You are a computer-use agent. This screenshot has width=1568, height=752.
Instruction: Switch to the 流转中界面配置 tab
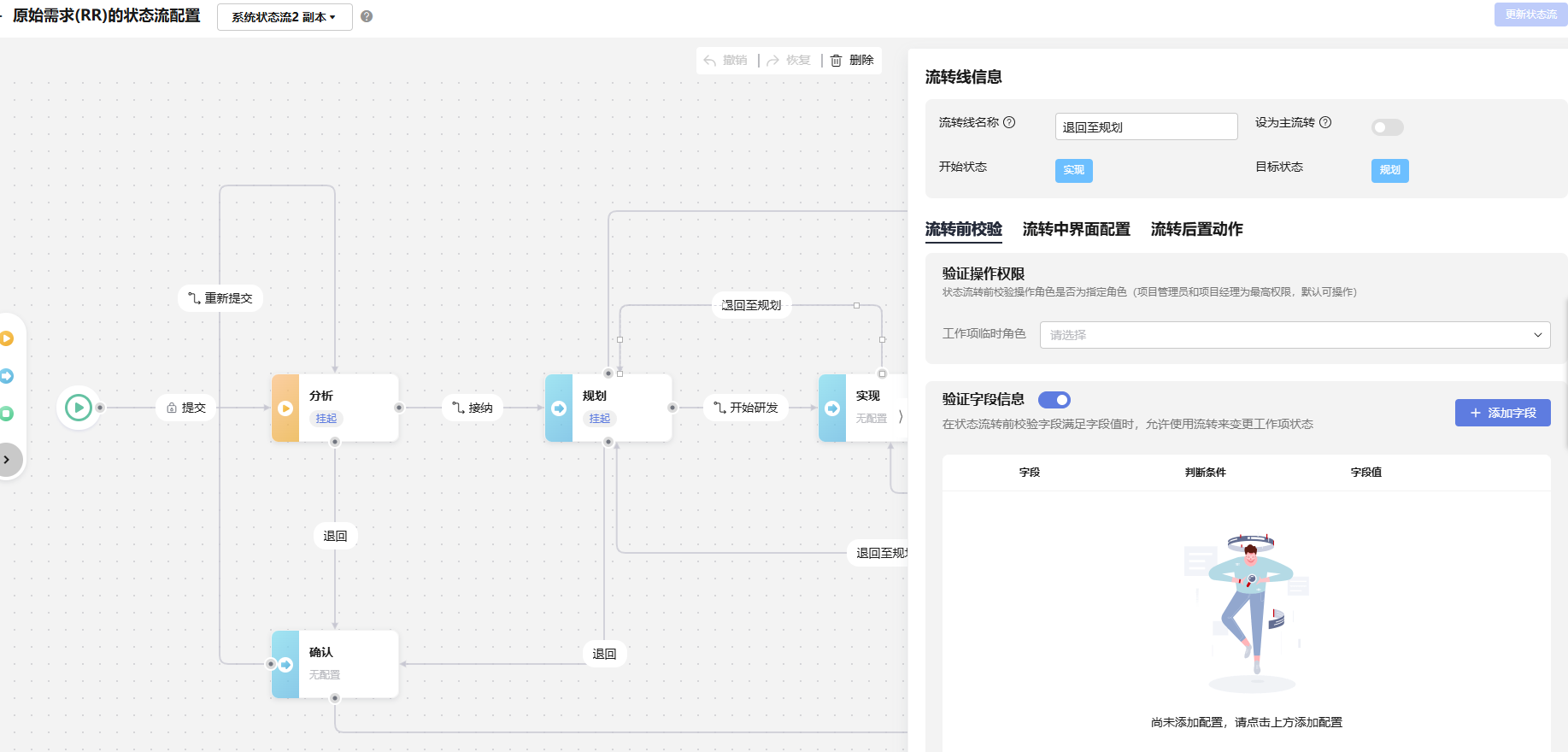(x=1077, y=229)
